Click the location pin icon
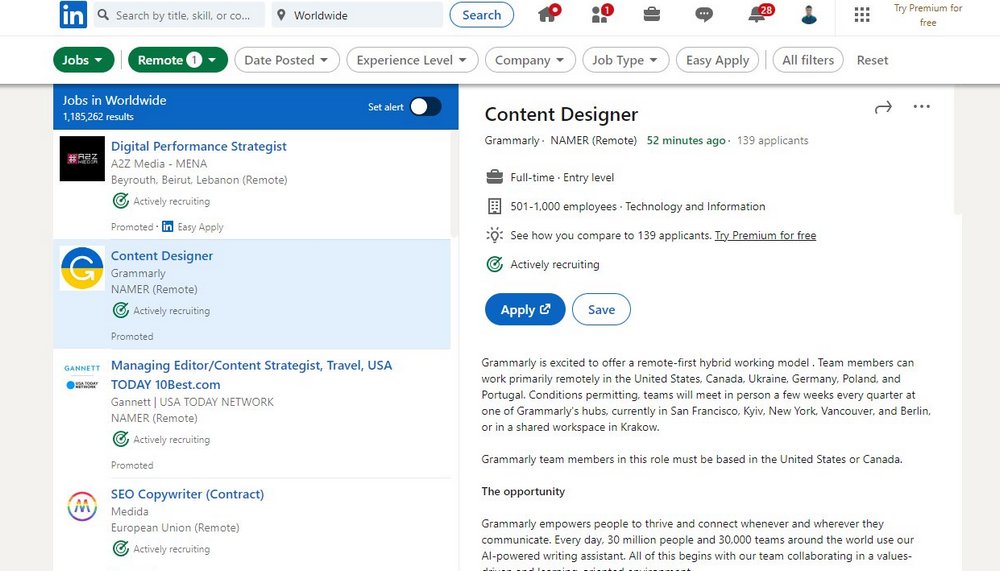The image size is (1000, 571). [281, 15]
